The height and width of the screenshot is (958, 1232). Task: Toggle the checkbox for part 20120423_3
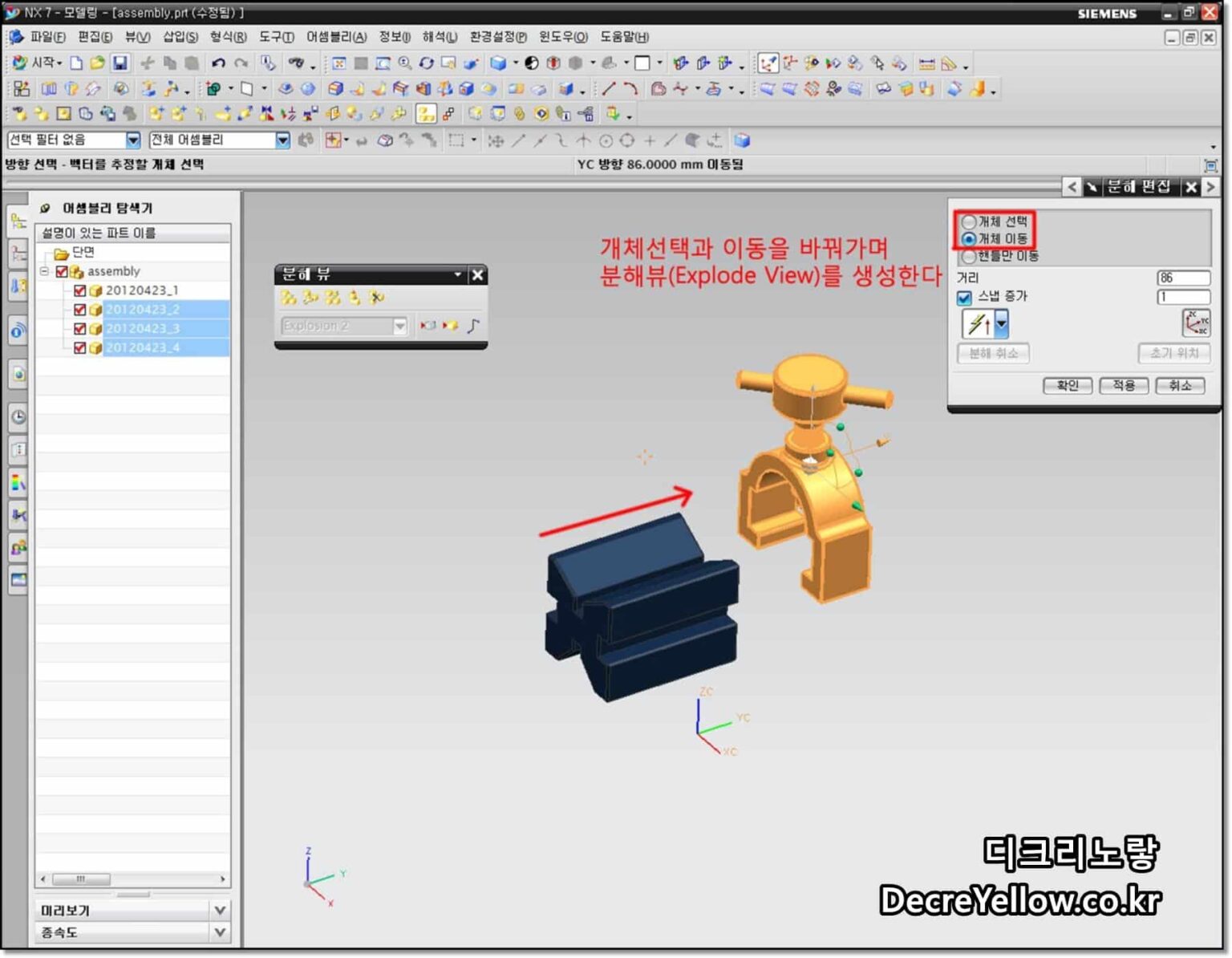tap(79, 329)
